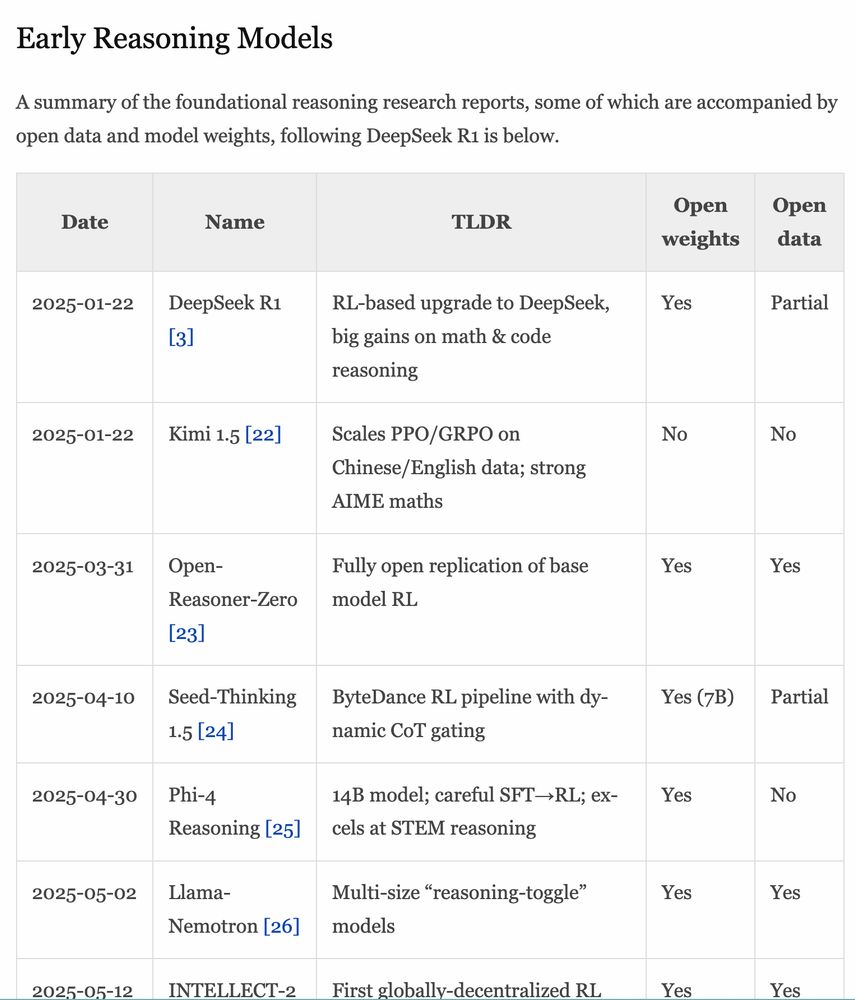The height and width of the screenshot is (1000, 855).
Task: Click the Kimi 1.5 TLDR text
Action: point(459,468)
